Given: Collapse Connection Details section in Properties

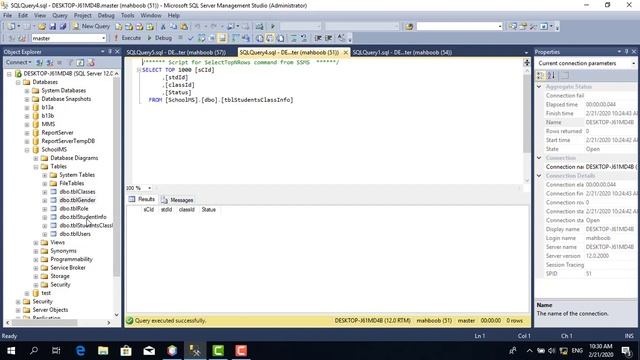Looking at the screenshot, I should pos(539,176).
